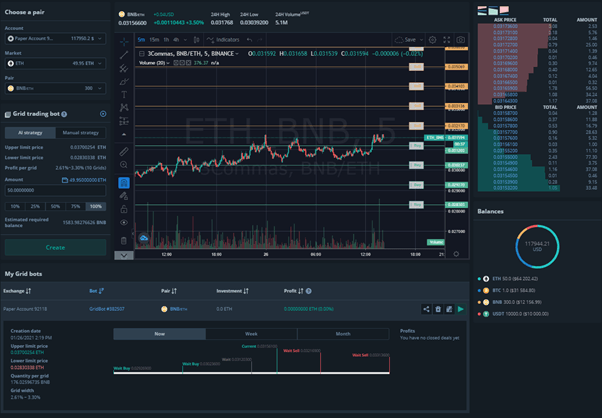
Task: Sort grid bots by Pair
Action: point(169,291)
